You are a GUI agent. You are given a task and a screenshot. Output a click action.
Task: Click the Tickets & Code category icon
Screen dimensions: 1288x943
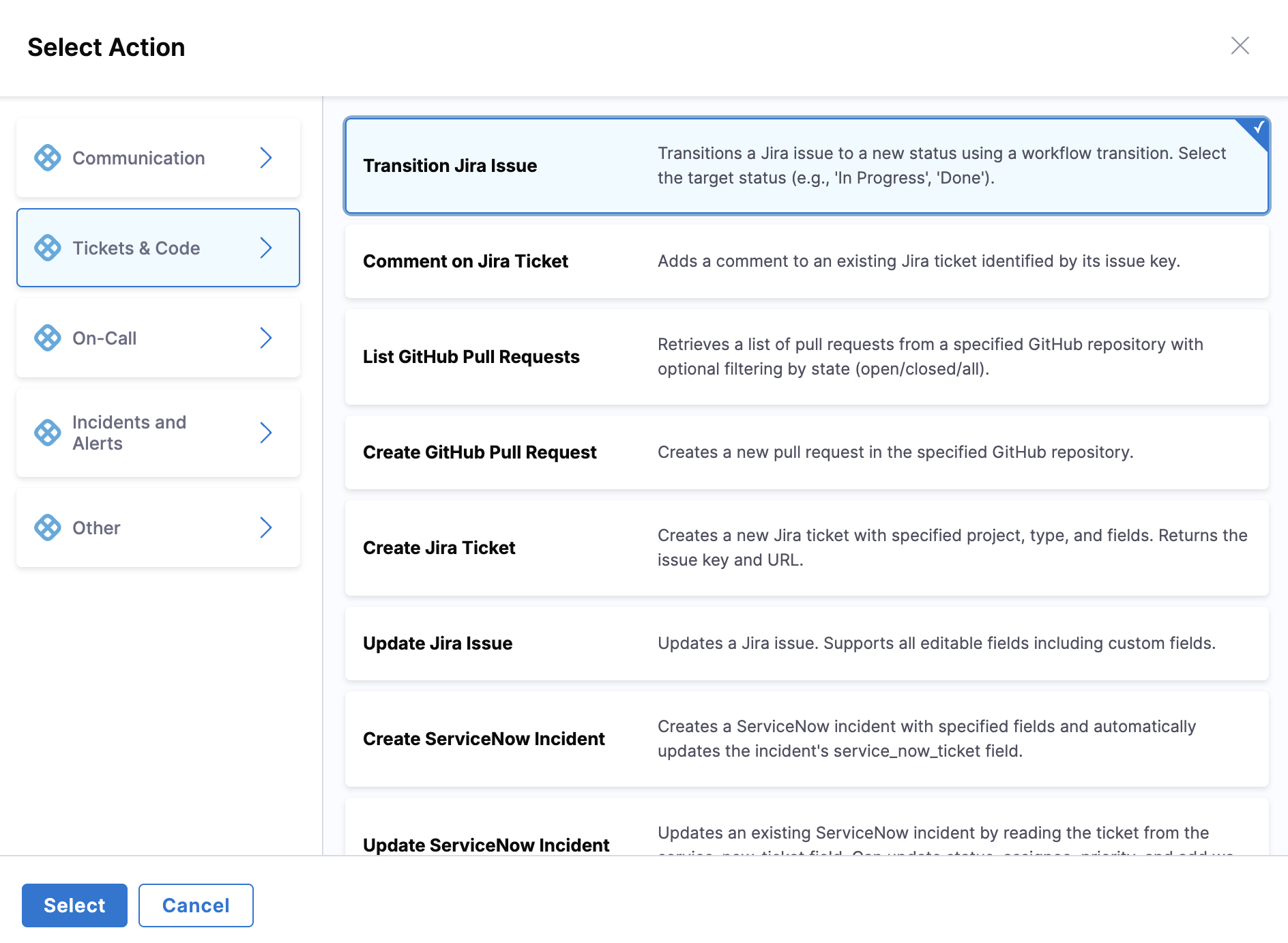(48, 248)
